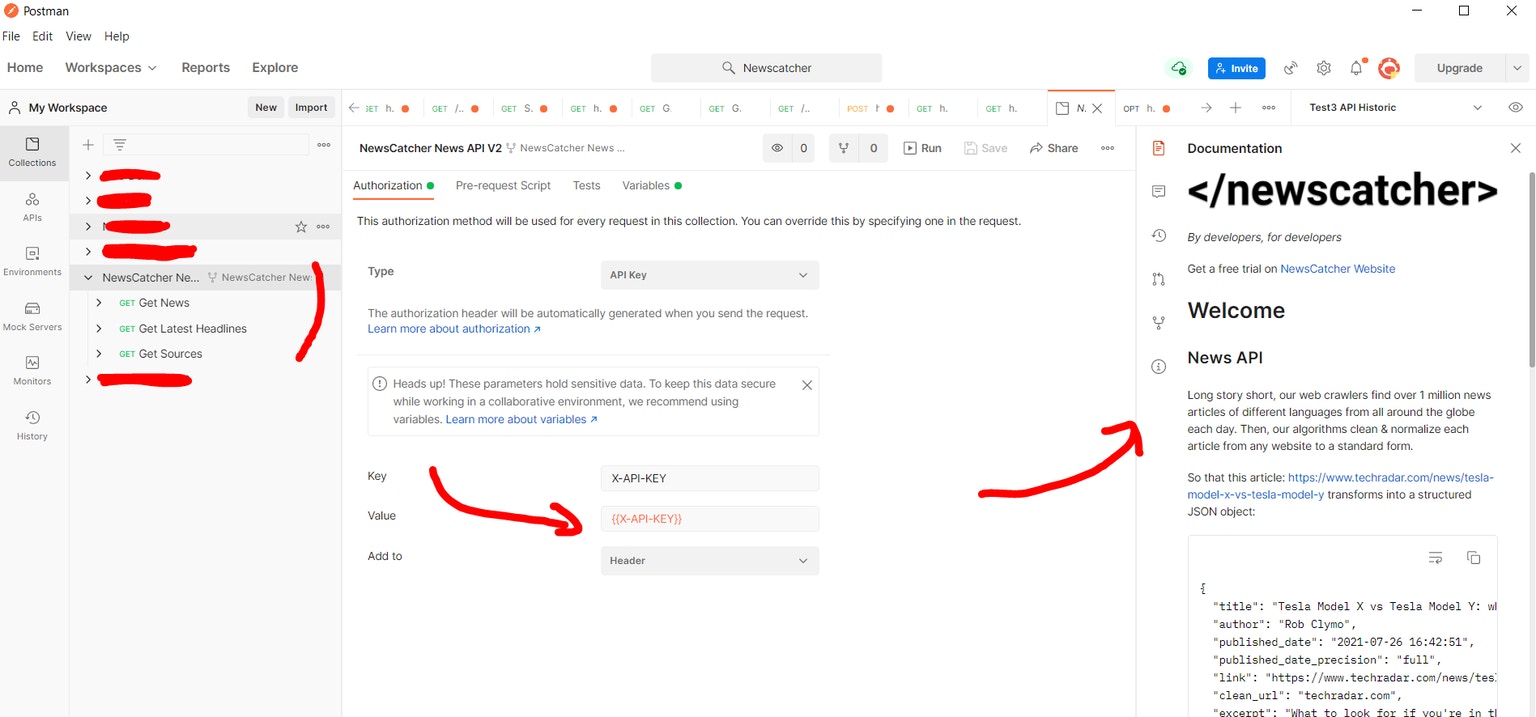Viewport: 1536px width, 717px height.
Task: Open highlighted collection's three-dot options
Action: 323,227
